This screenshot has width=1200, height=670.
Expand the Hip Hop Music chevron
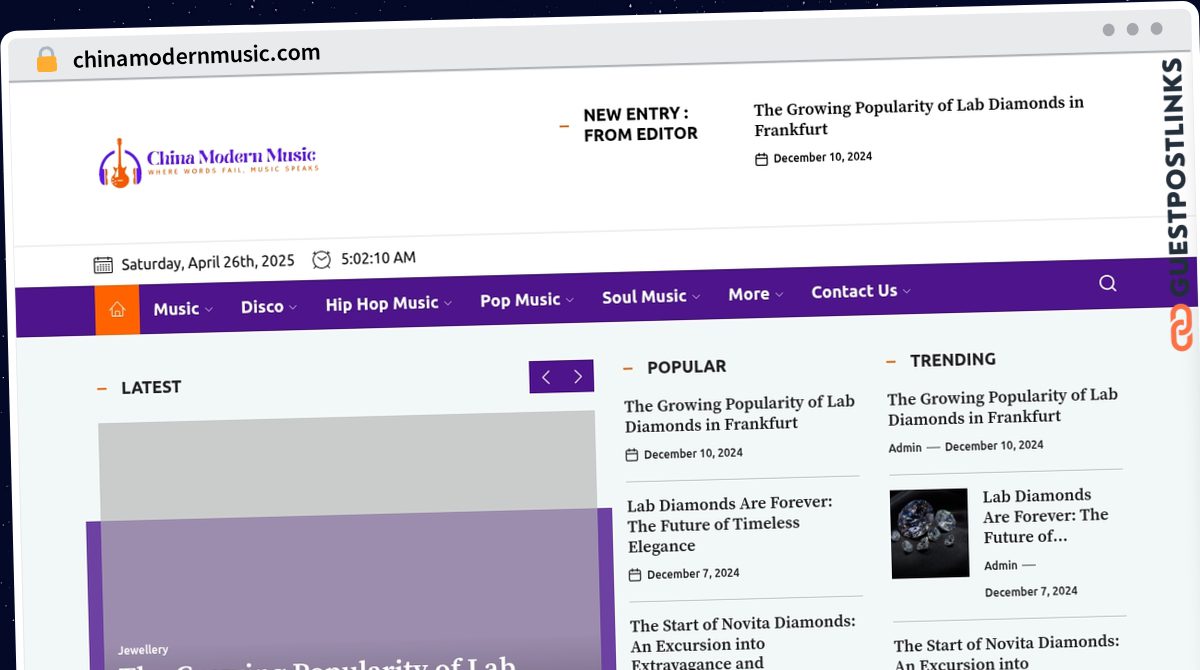click(x=448, y=303)
